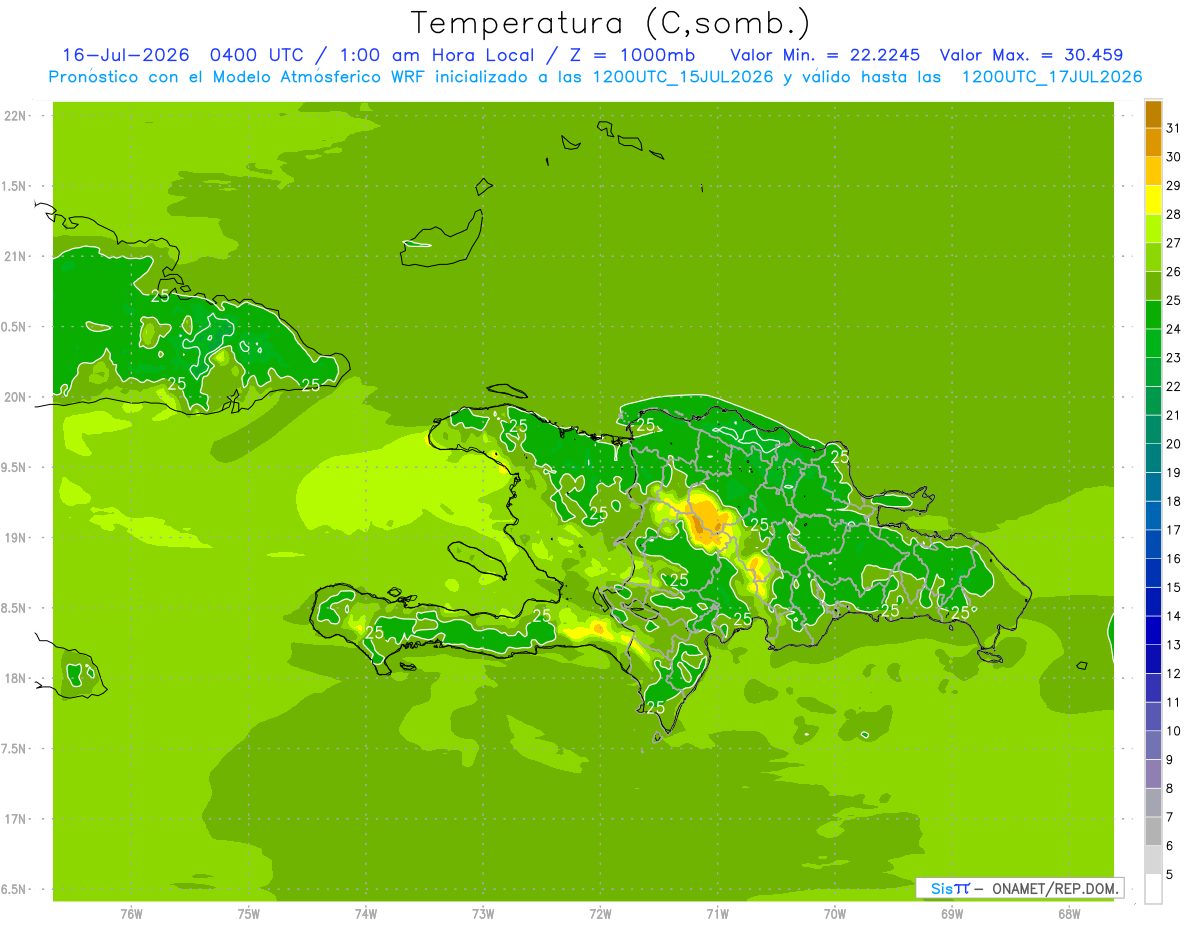Click the '20N' latitude axis label
This screenshot has height=927, width=1200.
tap(16, 397)
